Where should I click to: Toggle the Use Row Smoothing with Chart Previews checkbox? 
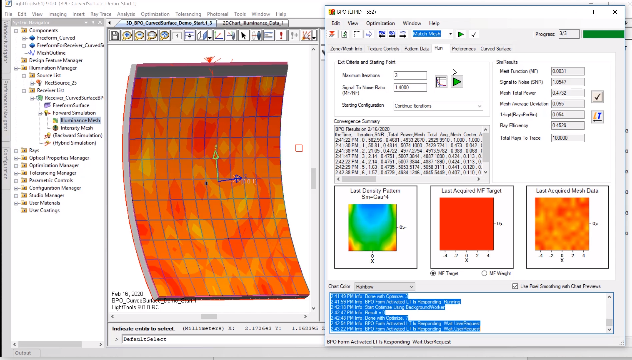(515, 286)
